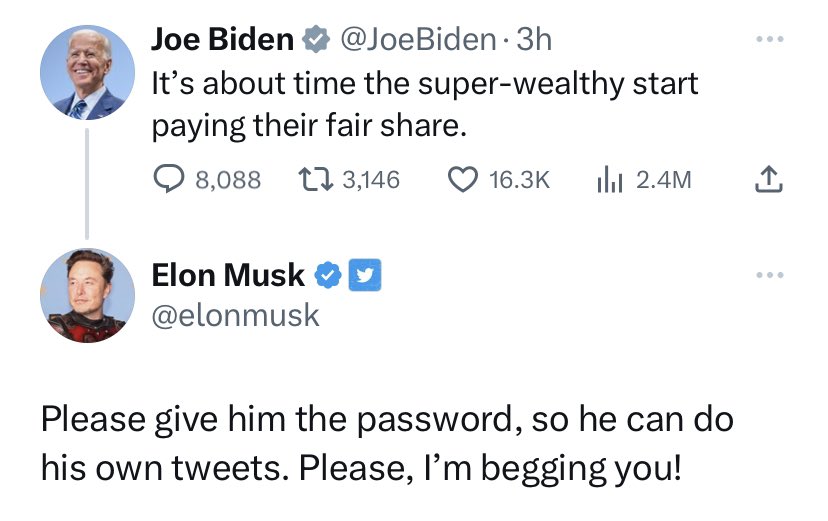The image size is (828, 521).
Task: Click the 16.3K likes count
Action: coord(519,180)
